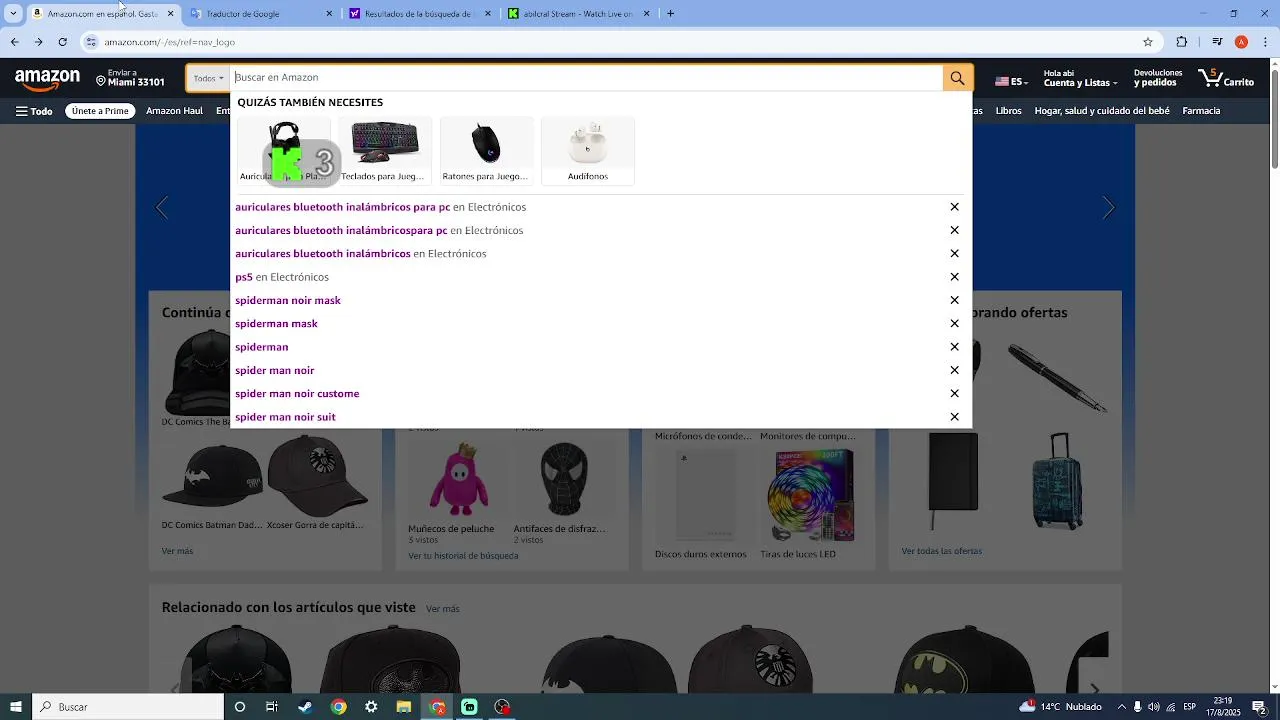The image size is (1280, 720).
Task: Click the browser address bar URL
Action: pos(169,42)
